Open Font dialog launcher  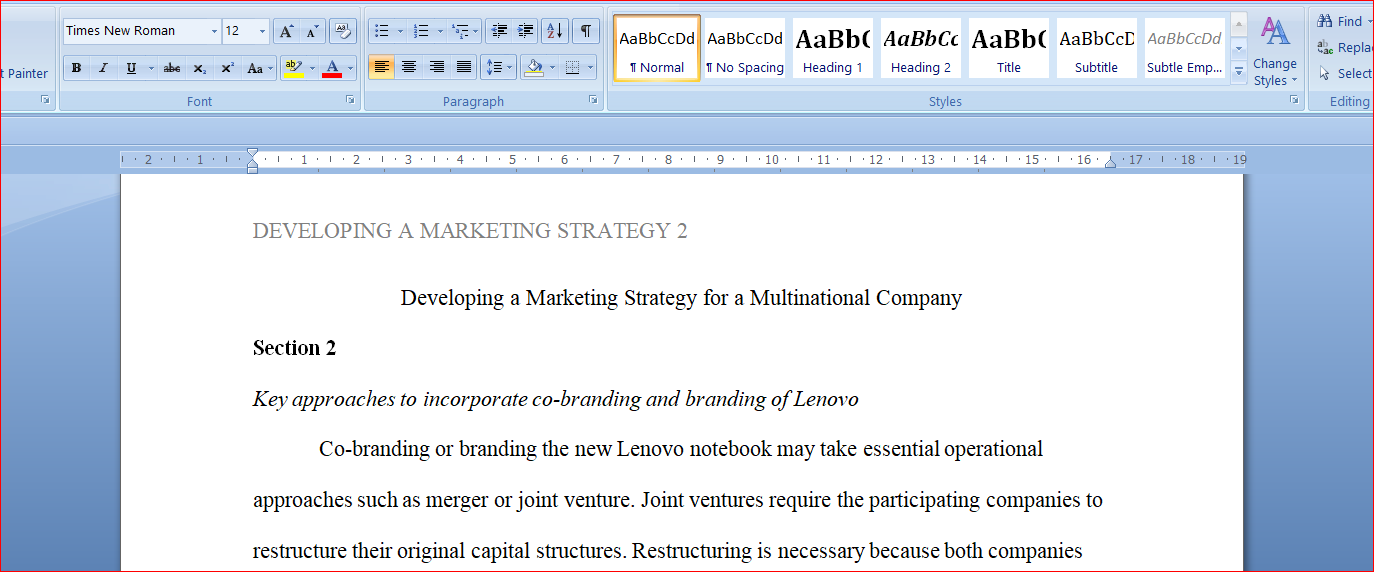click(x=350, y=100)
